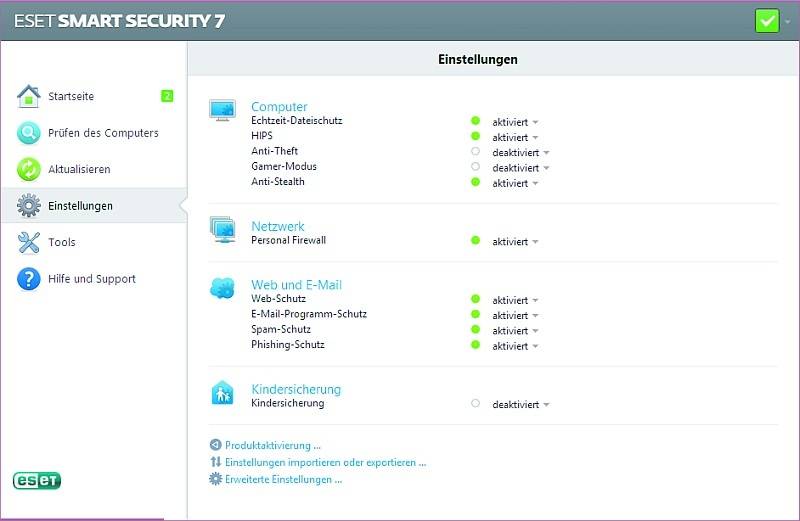Click the green notification badge on Startseite

pyautogui.click(x=167, y=95)
